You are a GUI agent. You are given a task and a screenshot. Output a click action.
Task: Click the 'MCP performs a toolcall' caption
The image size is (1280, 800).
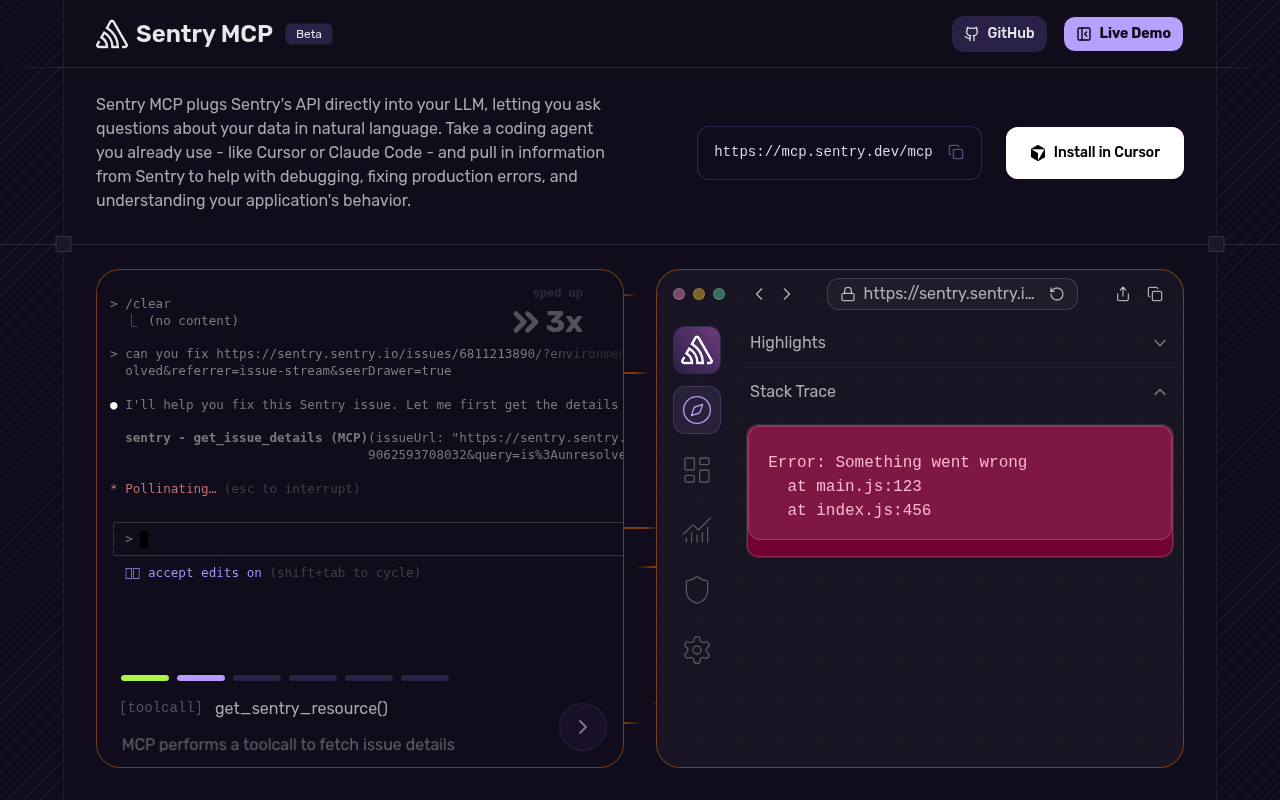pos(288,745)
